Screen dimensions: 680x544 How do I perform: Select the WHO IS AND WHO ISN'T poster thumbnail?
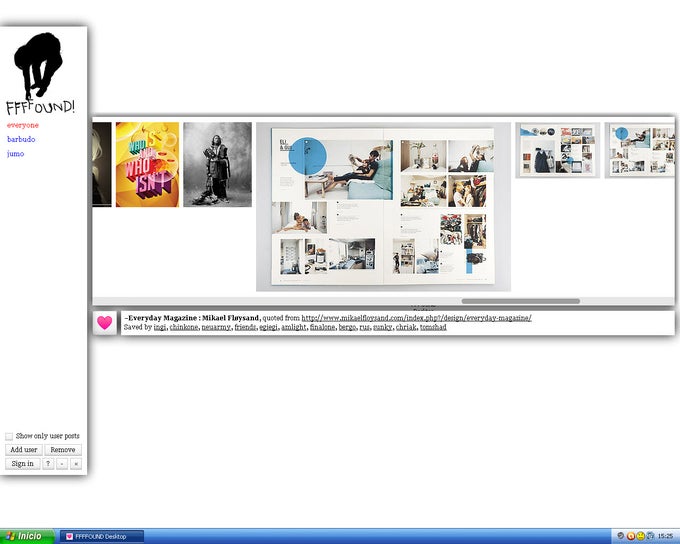[147, 164]
